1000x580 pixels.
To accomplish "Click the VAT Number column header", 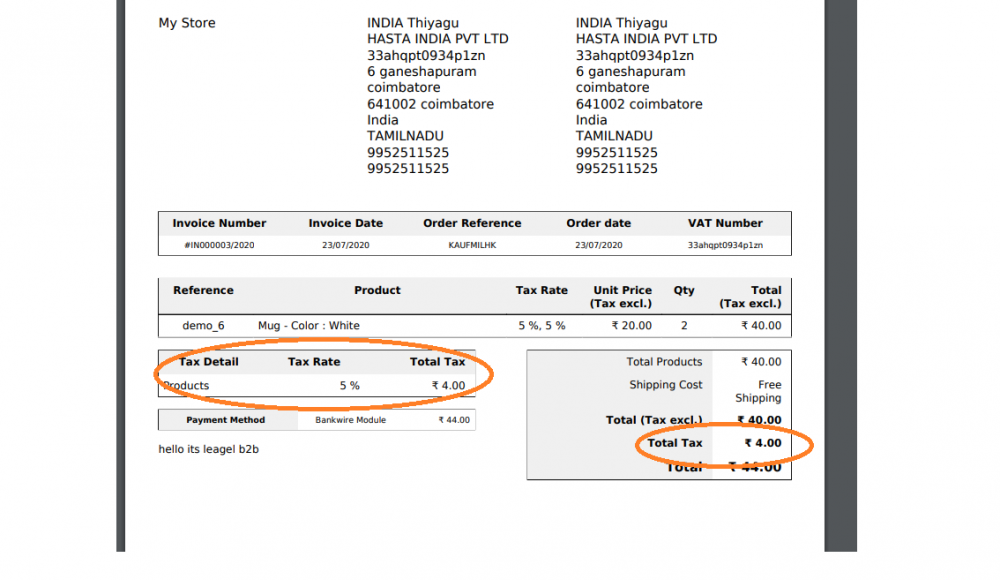I will click(725, 223).
